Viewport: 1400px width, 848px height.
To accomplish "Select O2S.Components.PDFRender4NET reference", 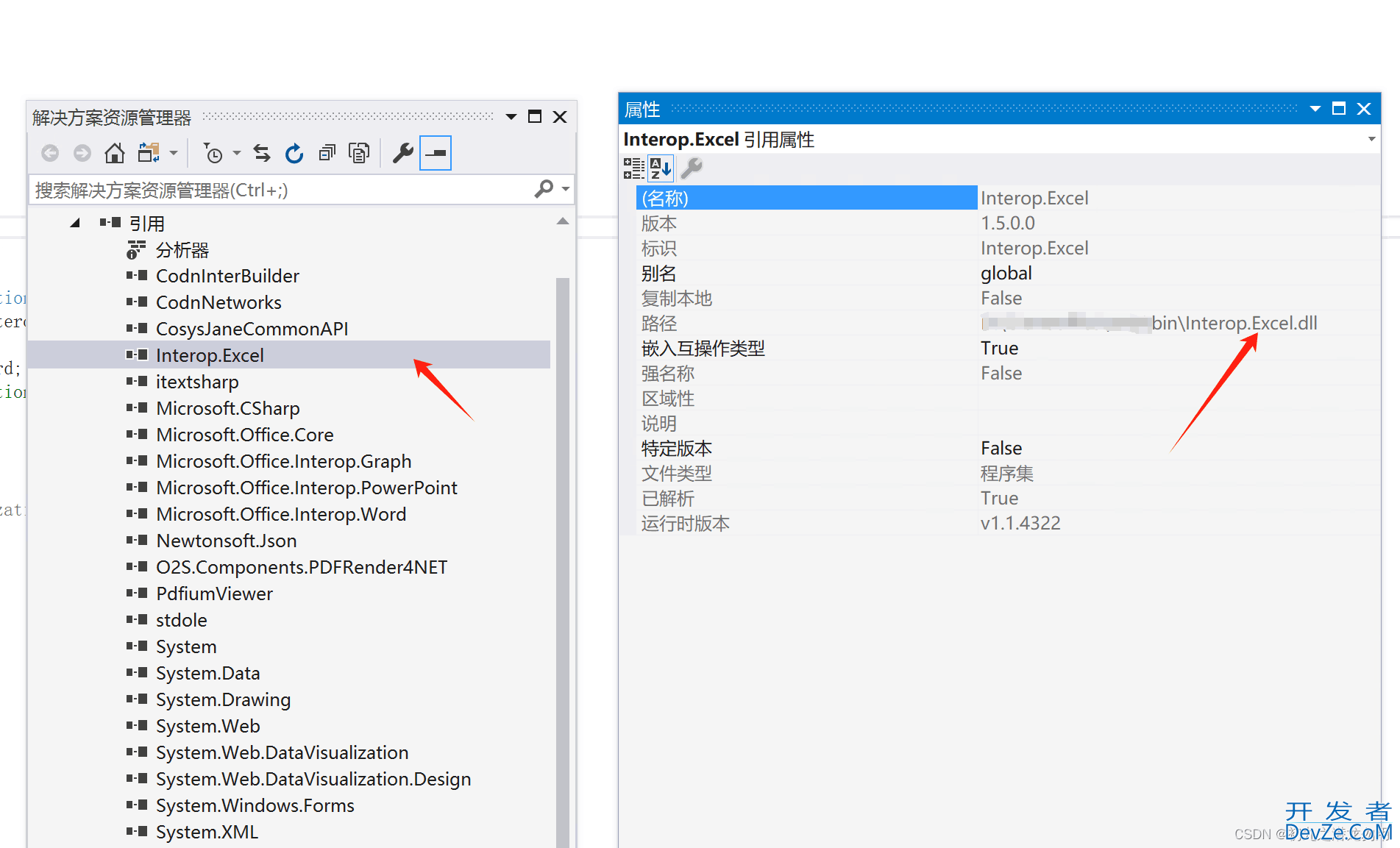I will [302, 567].
